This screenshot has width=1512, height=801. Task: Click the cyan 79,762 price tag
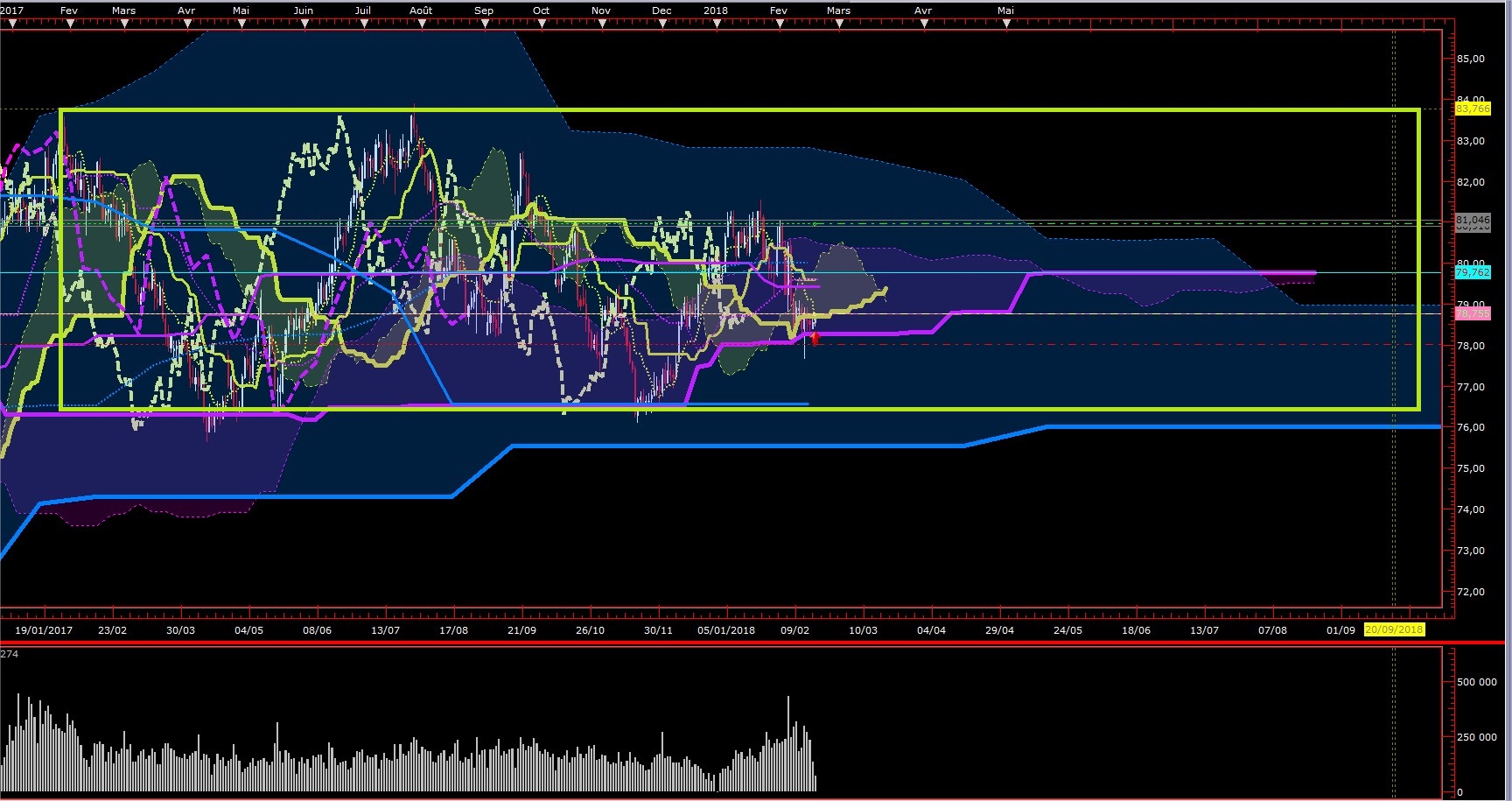pyautogui.click(x=1473, y=272)
